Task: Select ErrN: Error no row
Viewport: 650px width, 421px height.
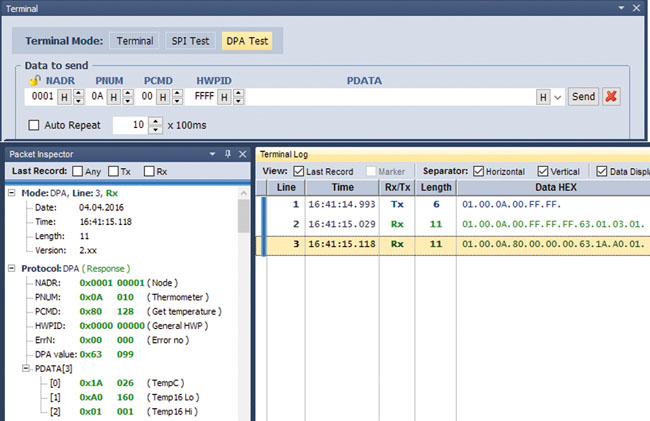Action: pyautogui.click(x=112, y=340)
